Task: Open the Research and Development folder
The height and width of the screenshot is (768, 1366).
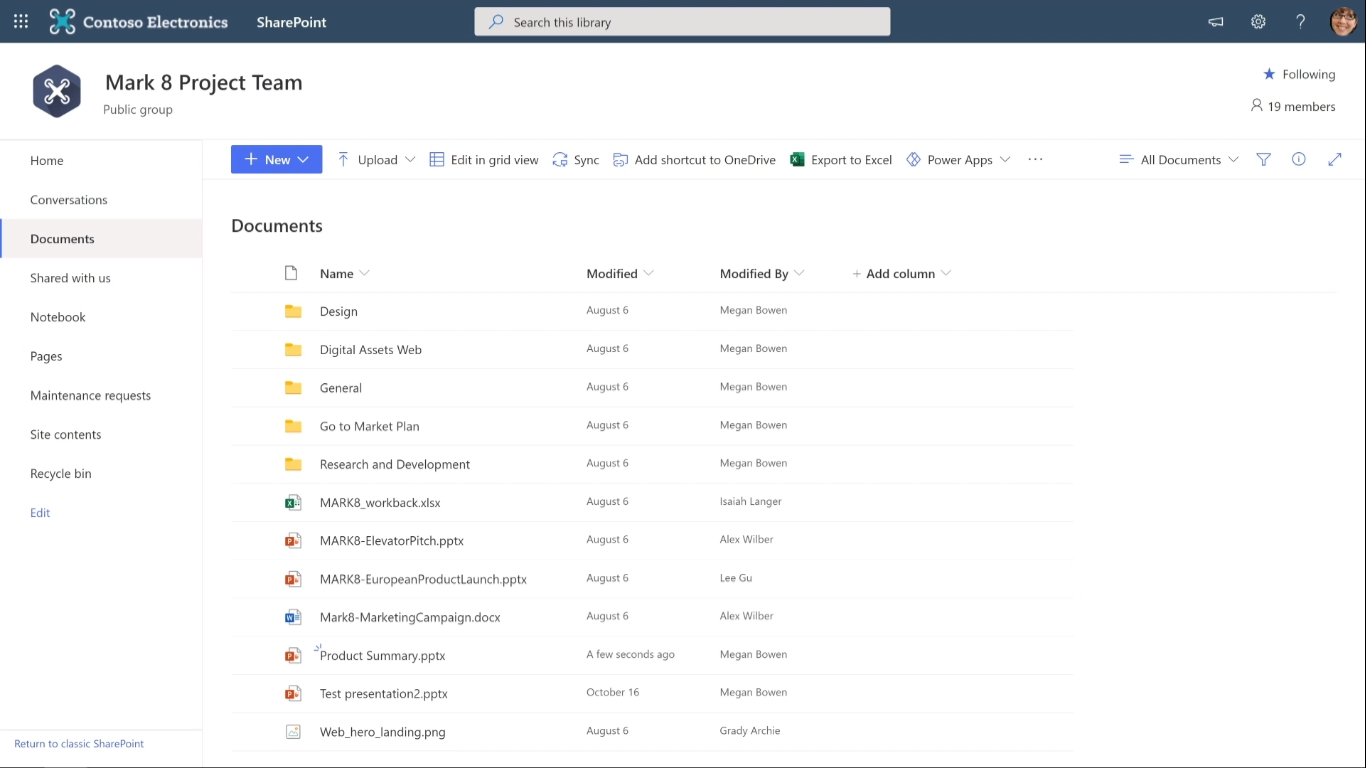Action: coord(394,464)
